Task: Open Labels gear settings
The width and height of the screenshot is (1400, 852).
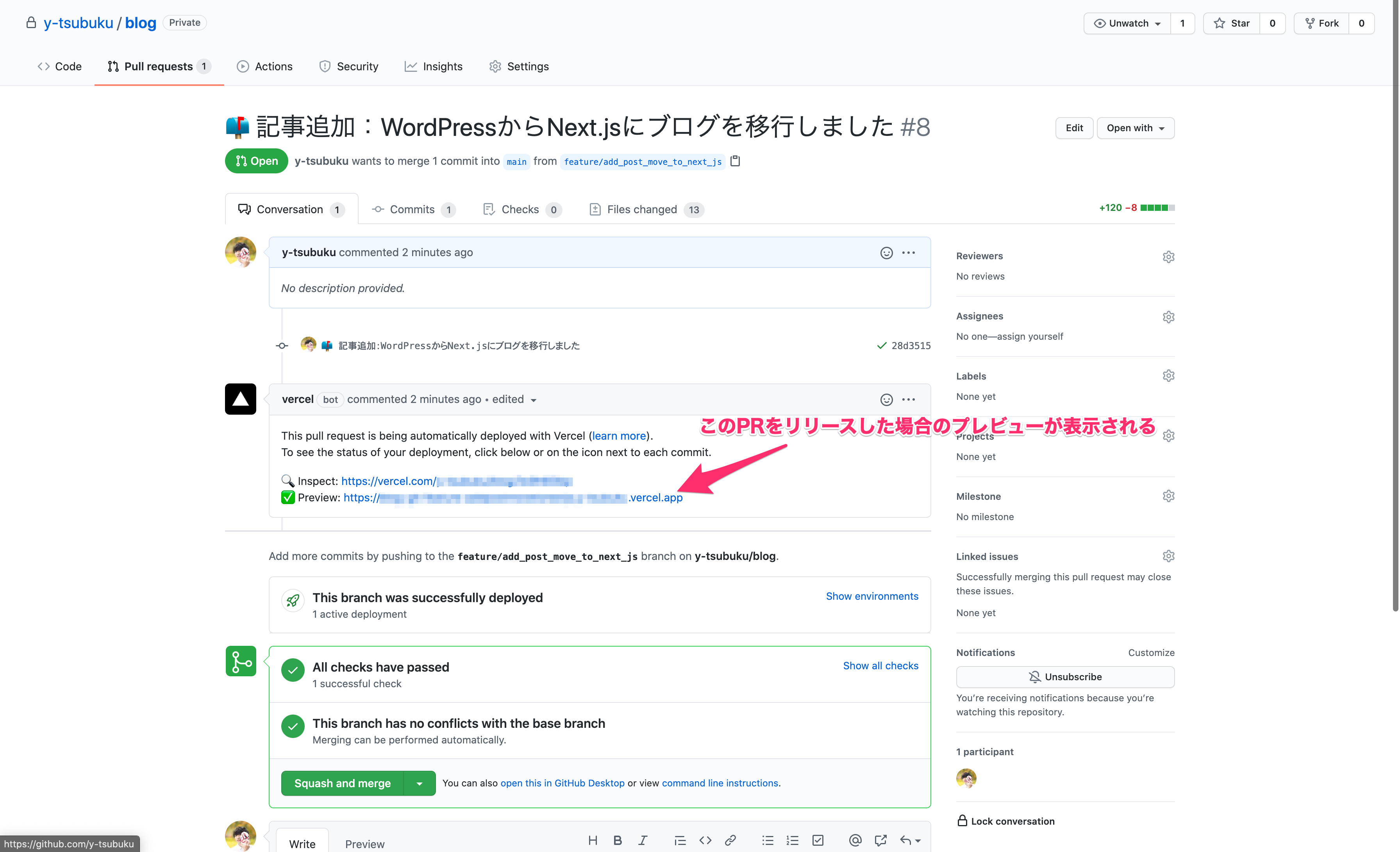Action: point(1168,376)
